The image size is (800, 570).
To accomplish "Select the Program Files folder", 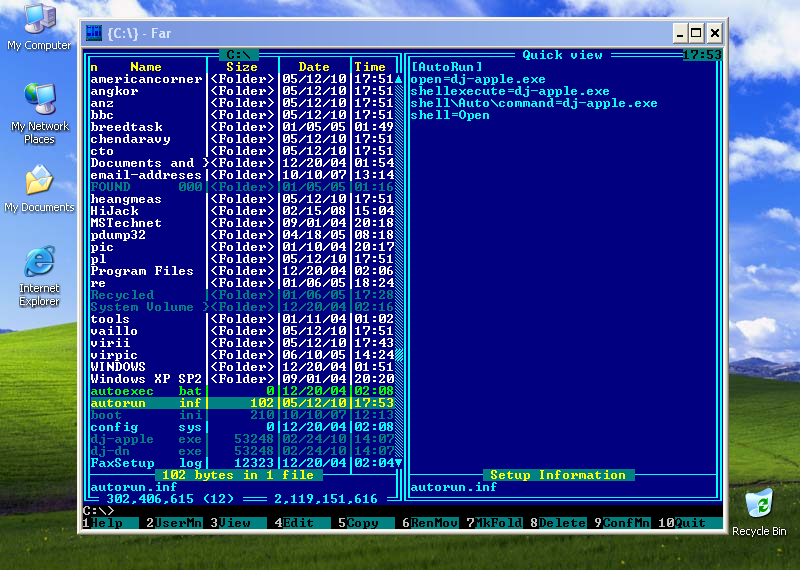I will point(142,271).
